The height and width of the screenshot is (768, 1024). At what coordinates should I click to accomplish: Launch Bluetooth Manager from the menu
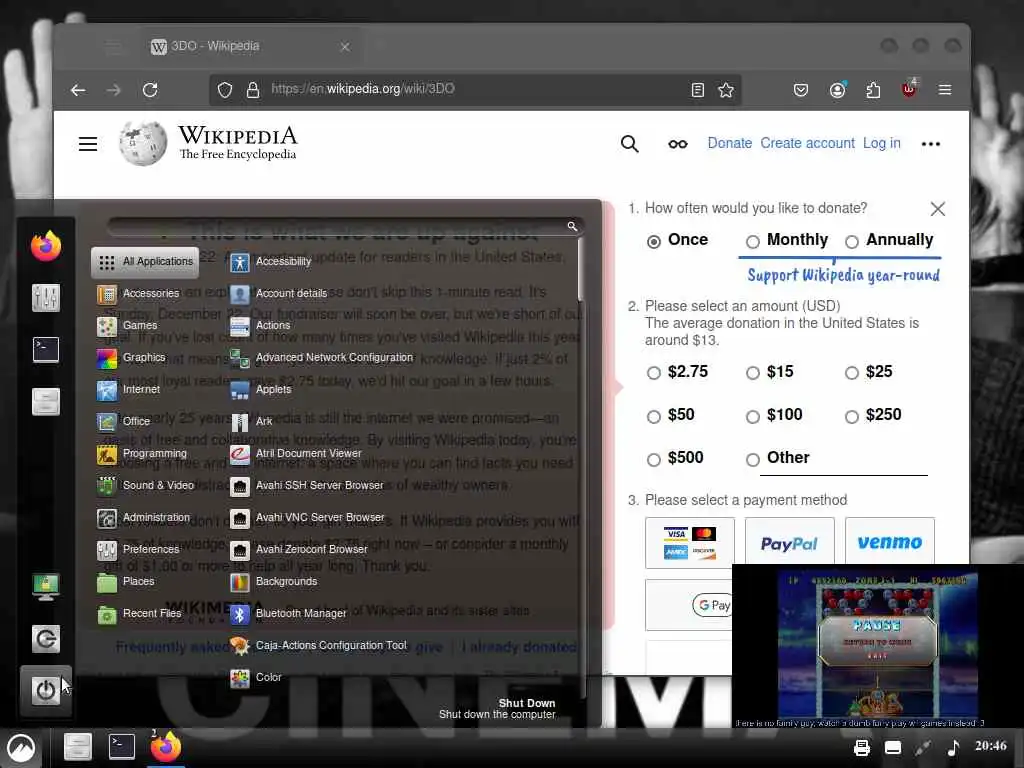pos(288,614)
